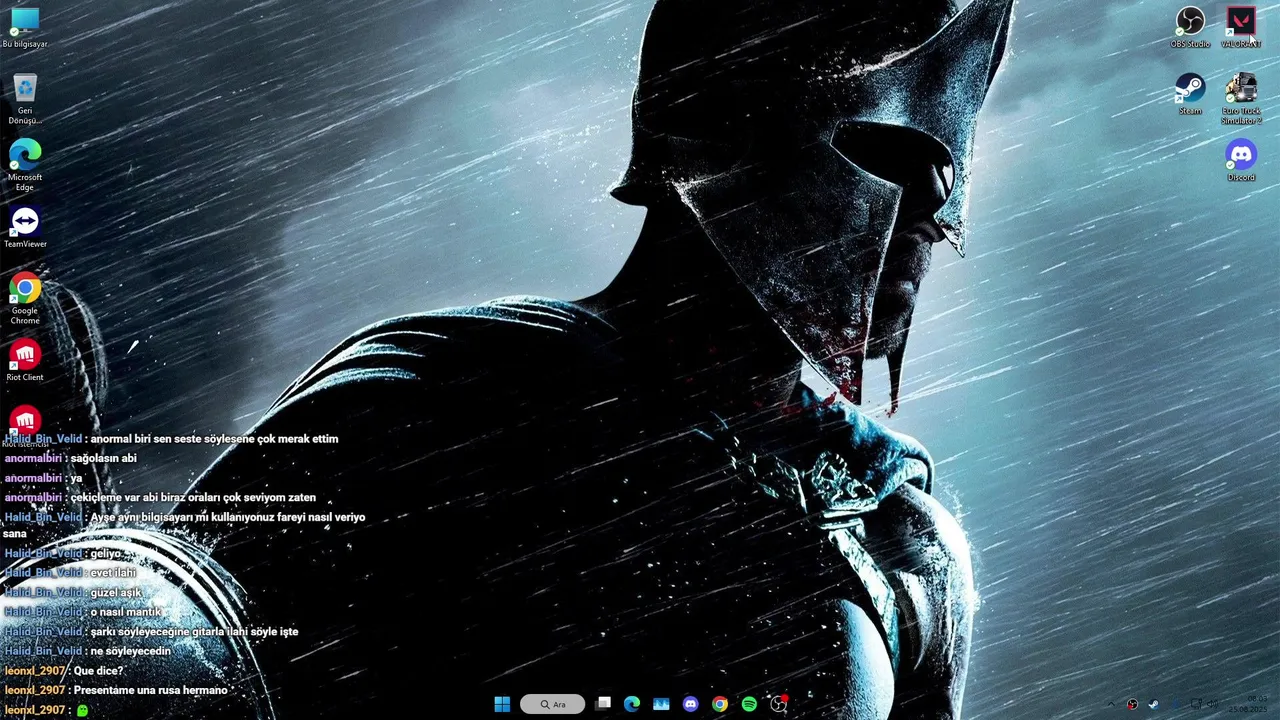Open network settings from the tray
1280x720 pixels.
[1196, 704]
